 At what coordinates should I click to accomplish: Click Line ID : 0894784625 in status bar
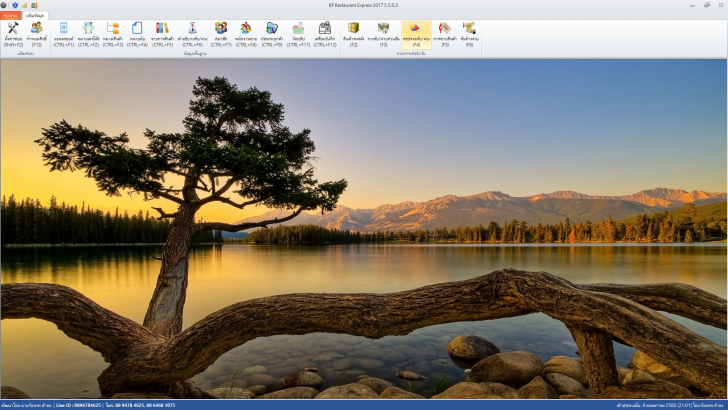tap(78, 405)
